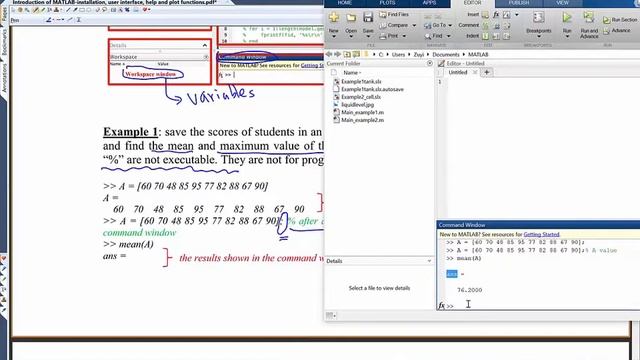Close the Untitled editor tab
The image size is (640, 360).
click(475, 72)
